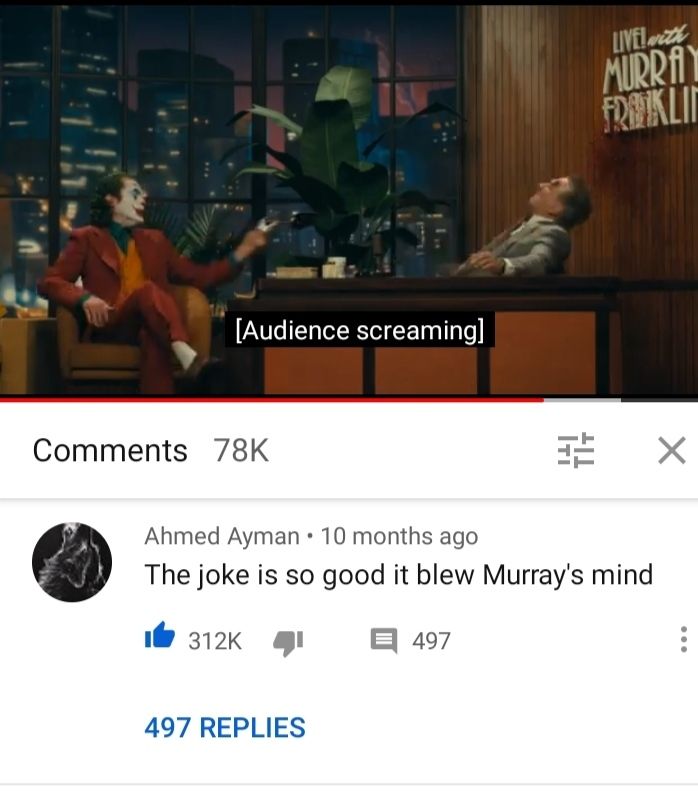
Task: Seek on the red video progress bar
Action: point(272,400)
